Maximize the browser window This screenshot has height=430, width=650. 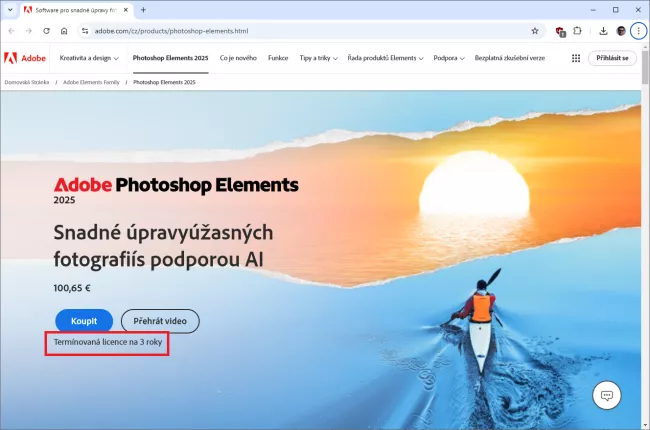coord(616,10)
